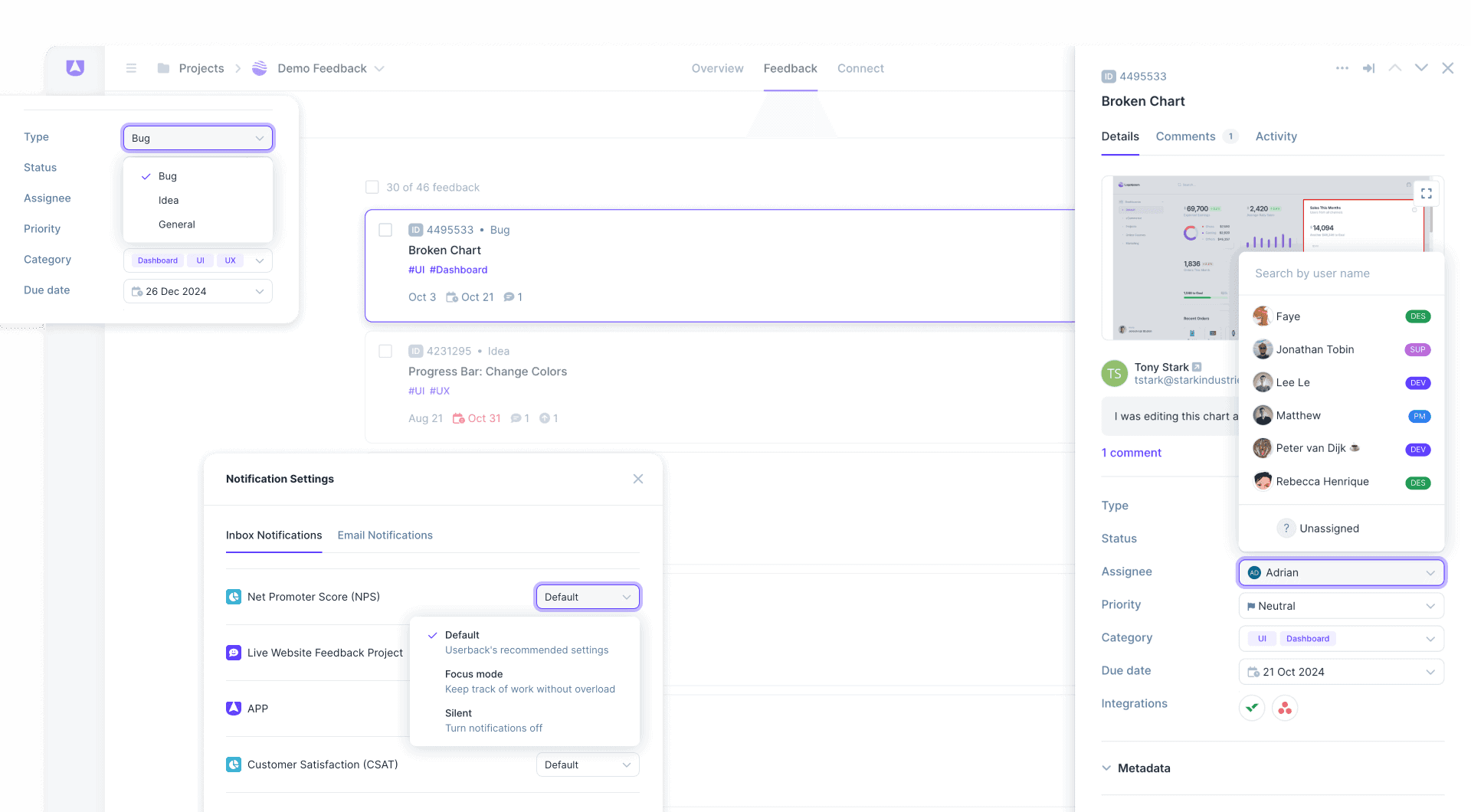Viewport: 1471px width, 812px height.
Task: Click the Search by user name field
Action: tap(1341, 273)
